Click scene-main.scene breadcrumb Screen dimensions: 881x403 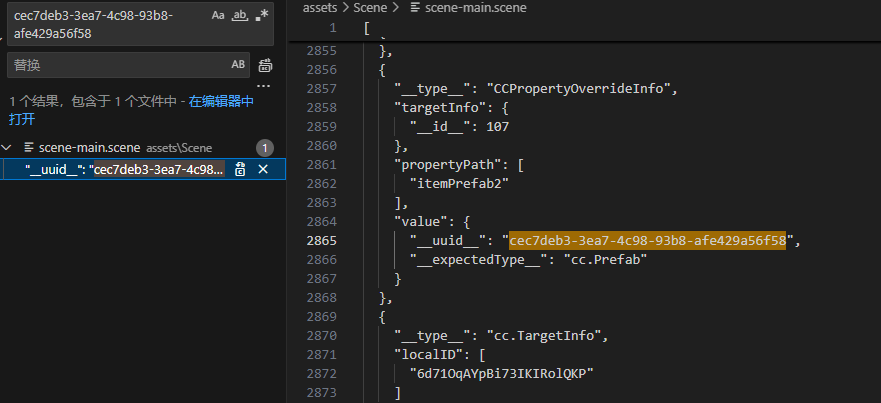click(476, 8)
